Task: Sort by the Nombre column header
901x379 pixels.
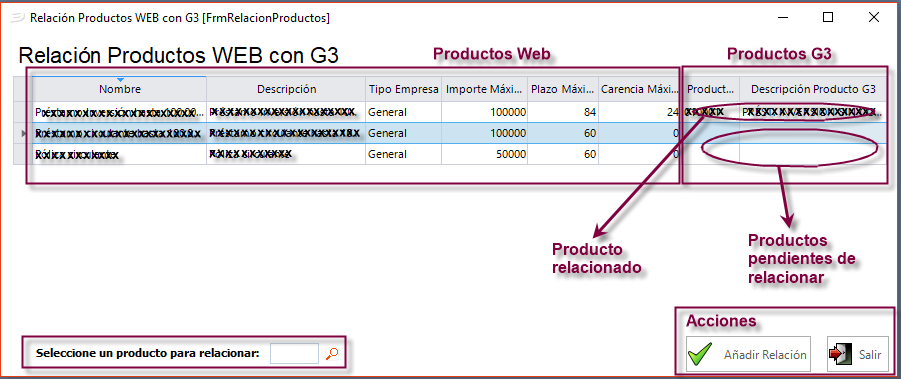Action: click(120, 89)
